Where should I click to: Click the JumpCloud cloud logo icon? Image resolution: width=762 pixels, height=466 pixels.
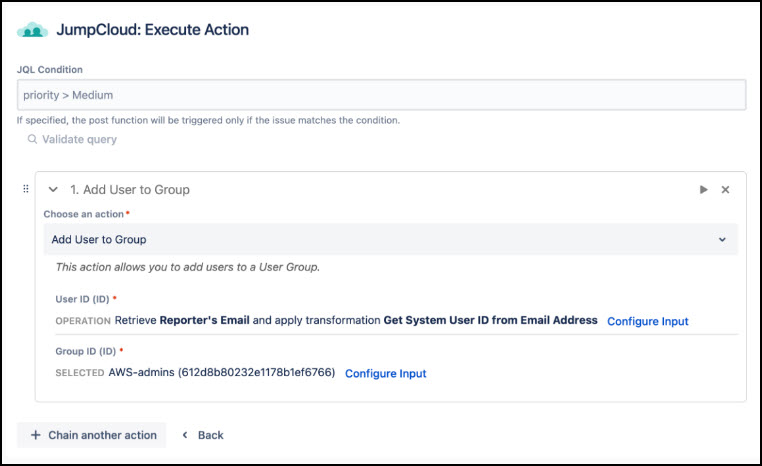coord(33,30)
